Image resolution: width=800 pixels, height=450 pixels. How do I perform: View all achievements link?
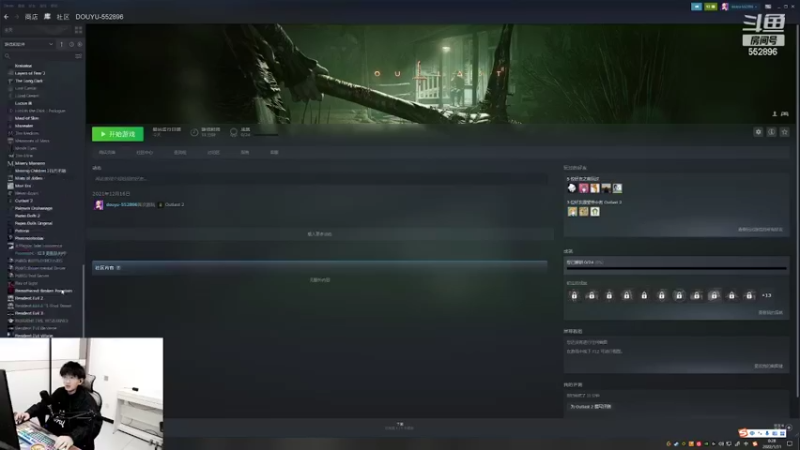(770, 313)
